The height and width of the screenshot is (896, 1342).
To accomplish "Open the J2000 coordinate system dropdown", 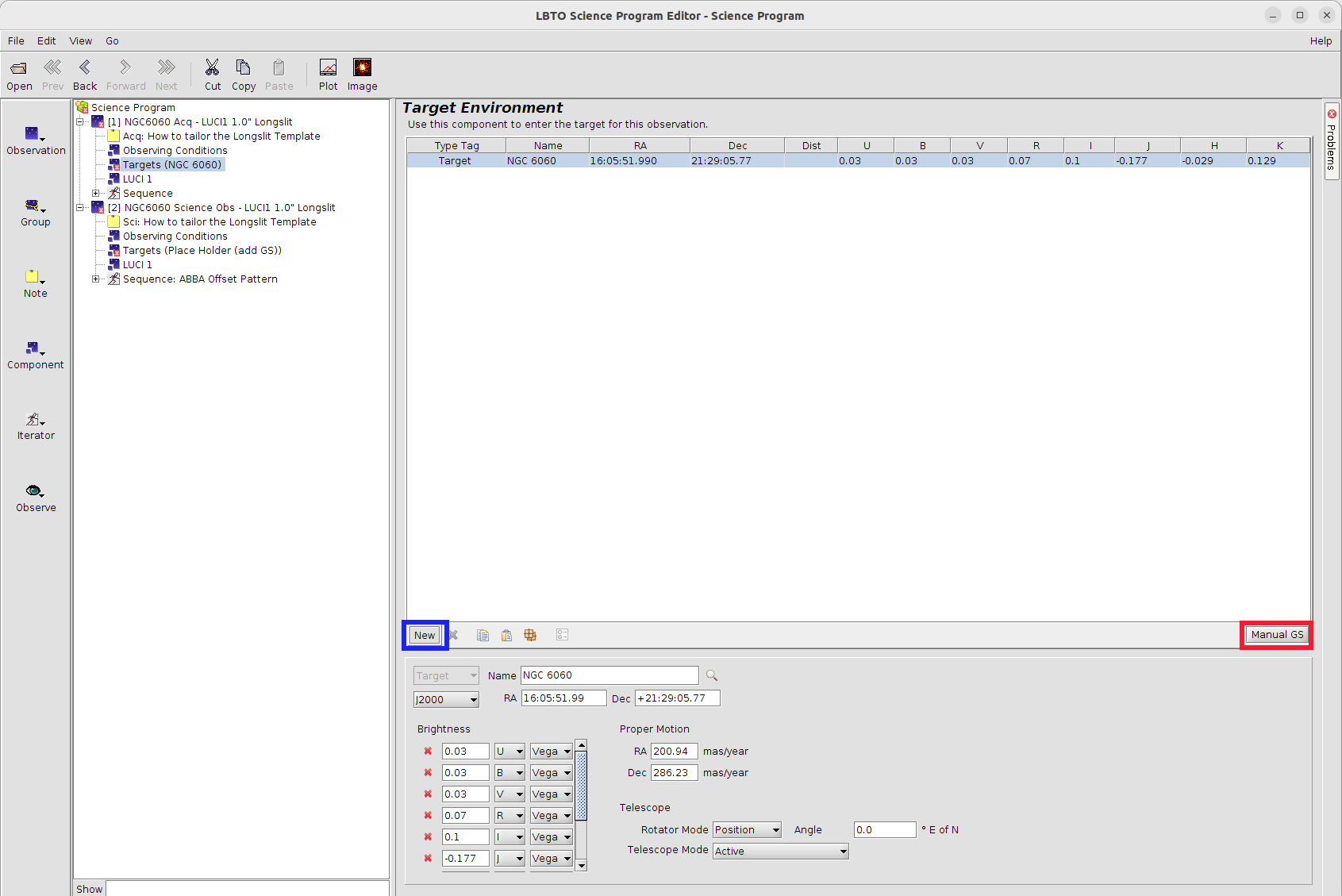I will (x=446, y=699).
